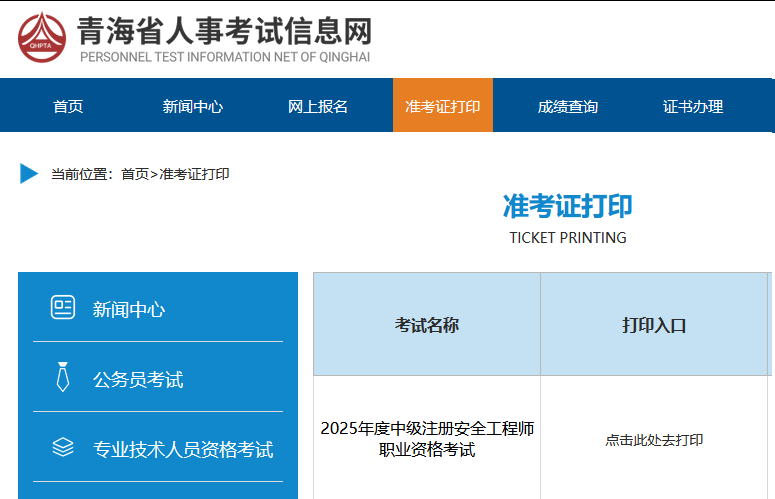Click the 点击此处去打印 print link
This screenshot has width=775, height=499.
click(x=654, y=440)
